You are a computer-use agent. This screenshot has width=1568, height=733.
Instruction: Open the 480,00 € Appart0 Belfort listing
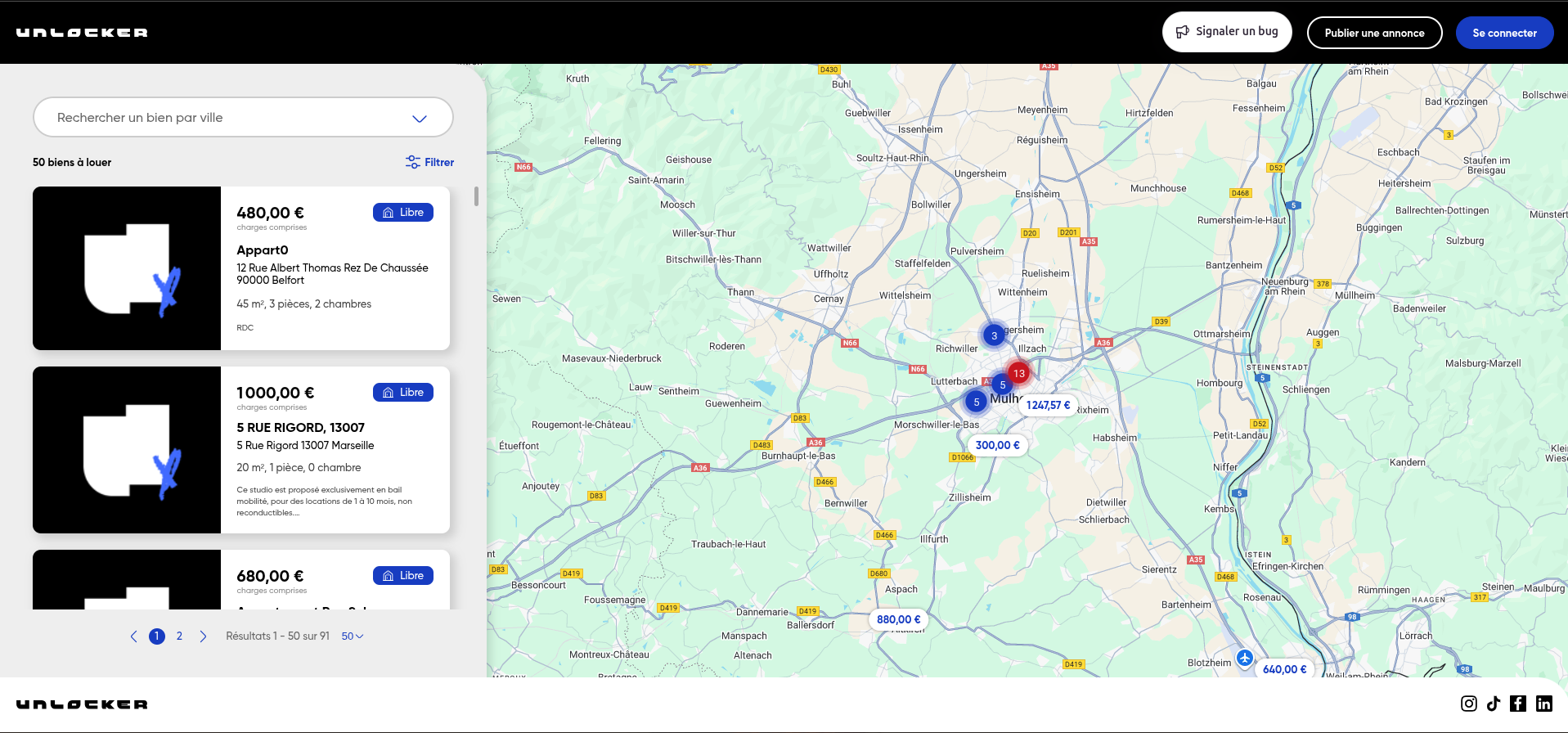[x=241, y=268]
